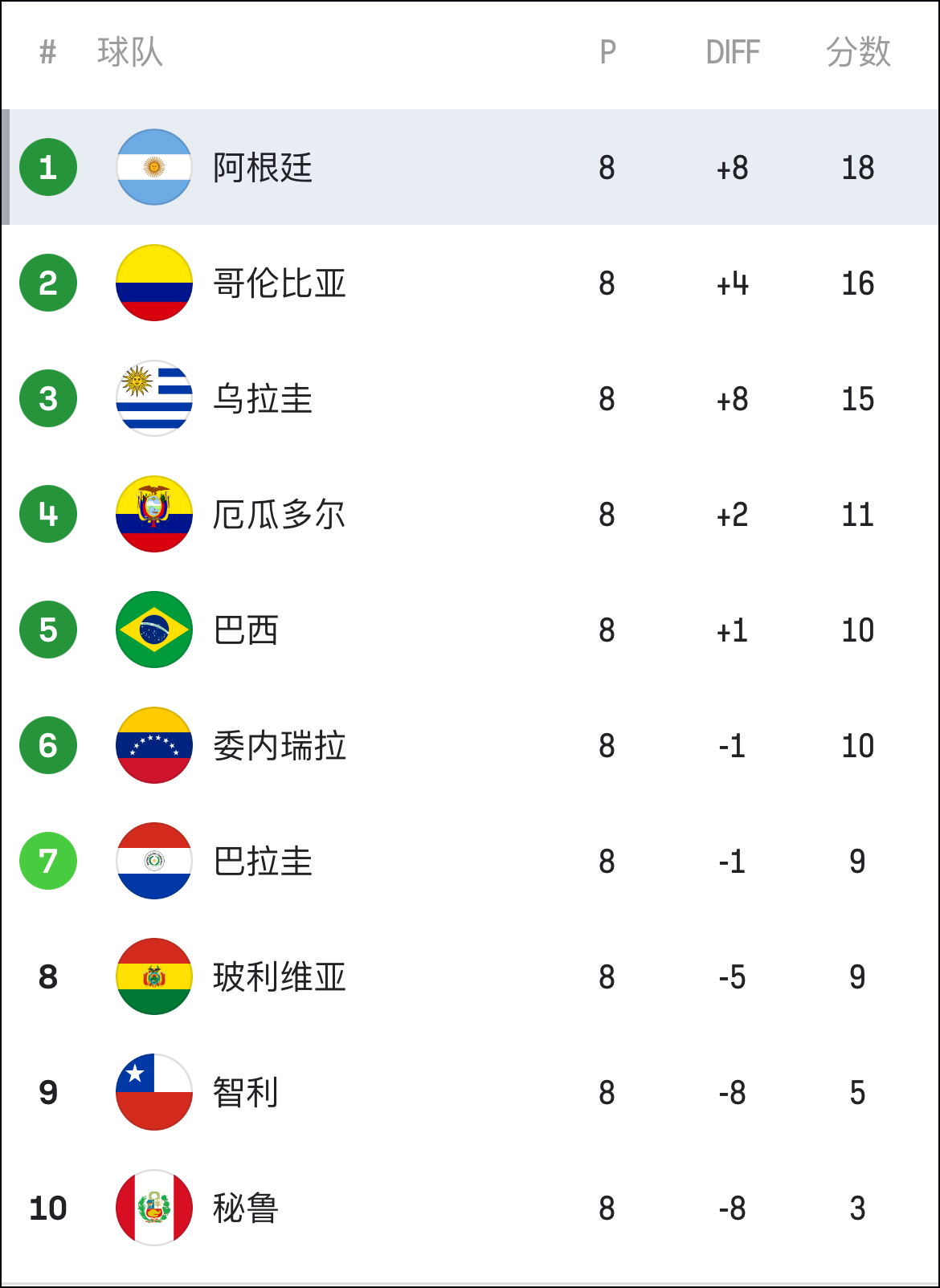Select the Paraguay flag icon
This screenshot has height=1288, width=940.
[154, 861]
